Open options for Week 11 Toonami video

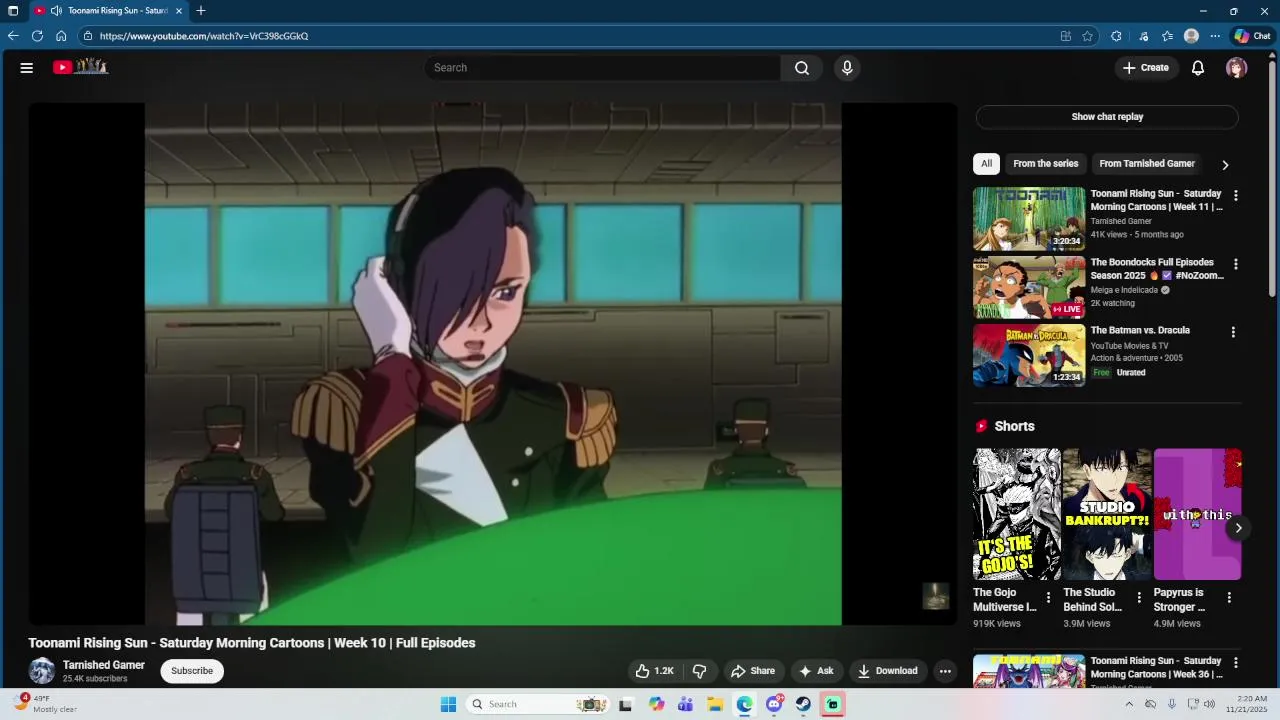click(x=1236, y=196)
